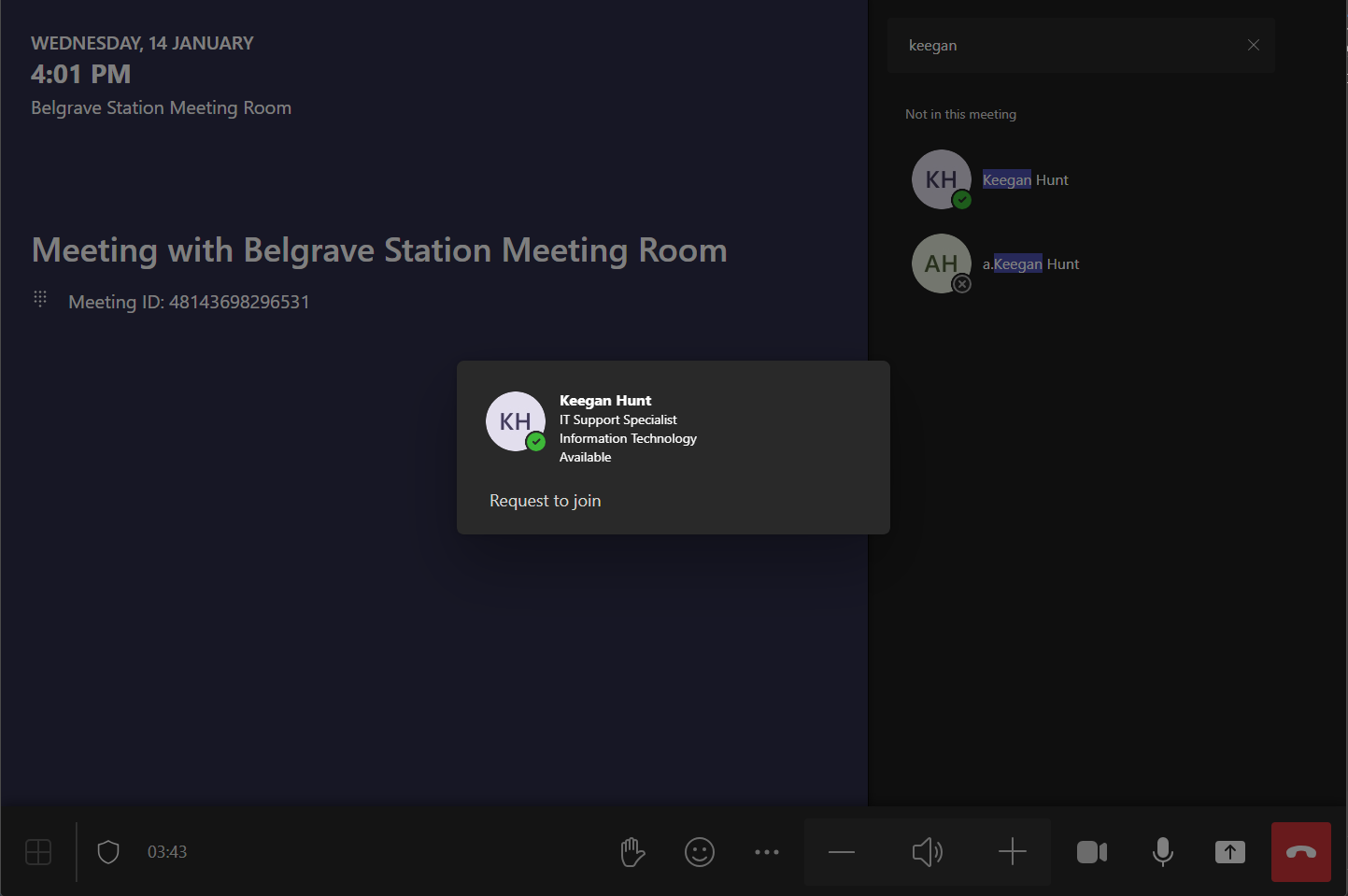This screenshot has height=896, width=1348.
Task: Click the AH avatar in results list
Action: coord(941,263)
